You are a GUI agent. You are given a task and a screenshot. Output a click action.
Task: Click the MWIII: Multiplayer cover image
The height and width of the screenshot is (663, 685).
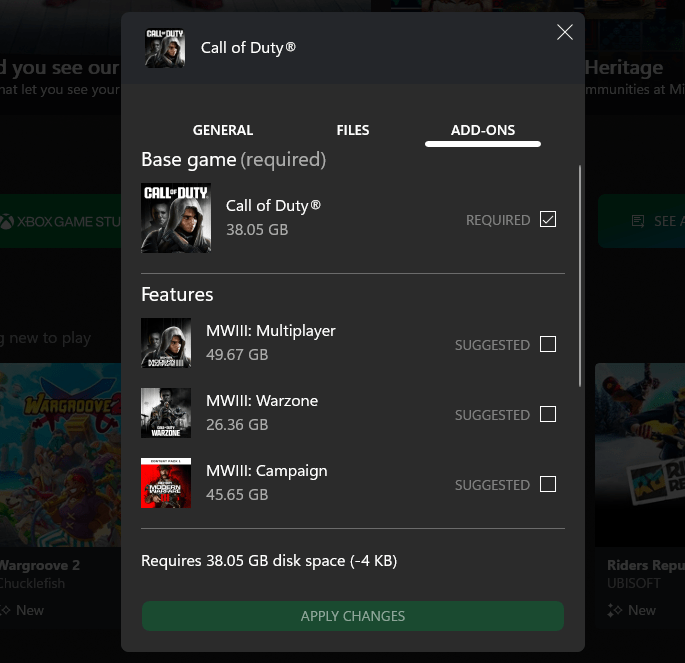click(x=166, y=343)
